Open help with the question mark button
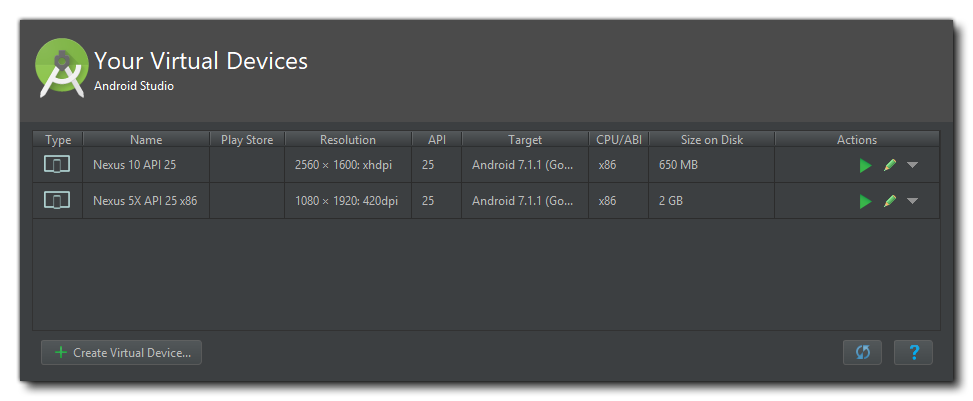 (x=913, y=353)
